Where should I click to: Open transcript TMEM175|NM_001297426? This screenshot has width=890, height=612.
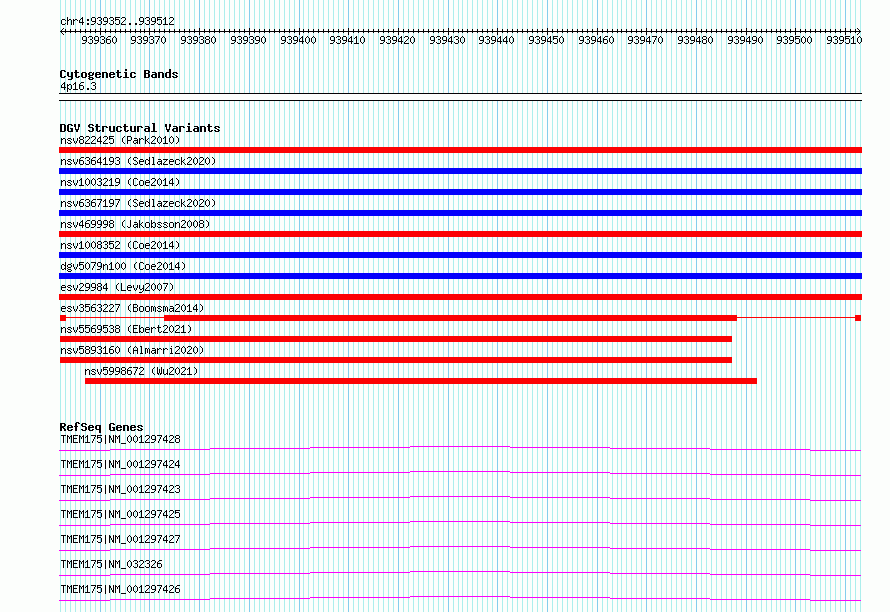point(120,589)
